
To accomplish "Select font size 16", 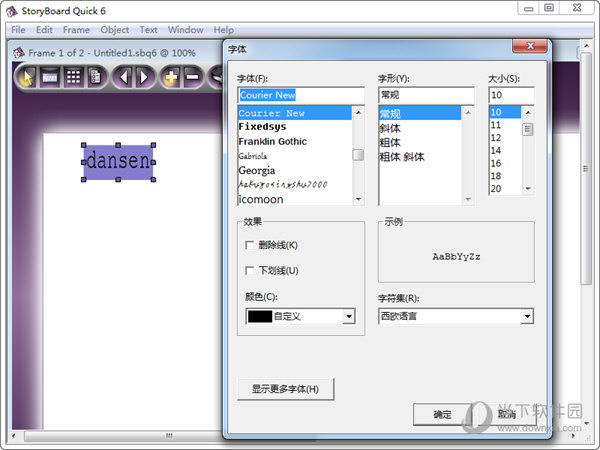I will (505, 163).
